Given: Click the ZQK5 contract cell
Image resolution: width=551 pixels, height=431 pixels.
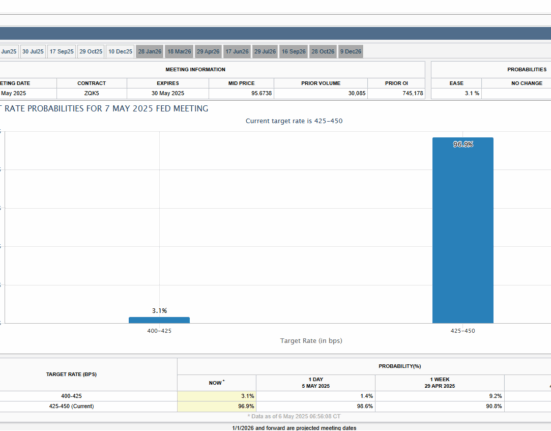Looking at the screenshot, I should tap(91, 93).
